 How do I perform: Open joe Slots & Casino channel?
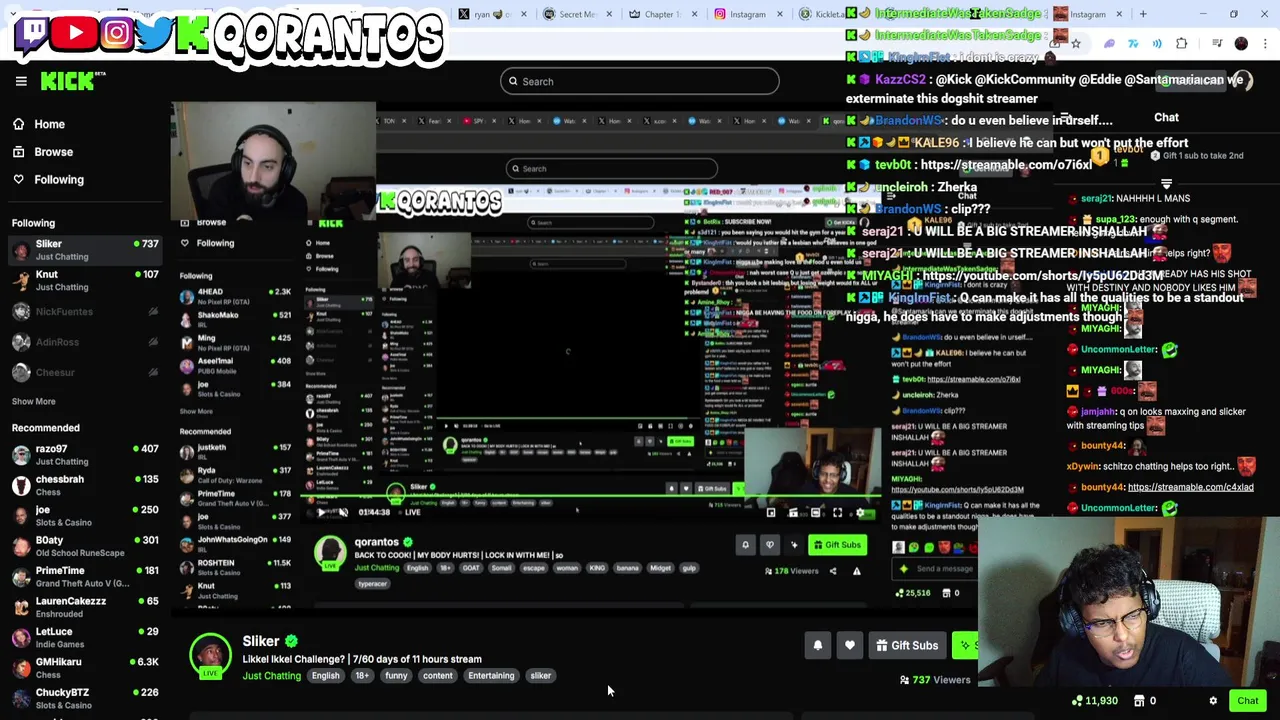point(85,516)
